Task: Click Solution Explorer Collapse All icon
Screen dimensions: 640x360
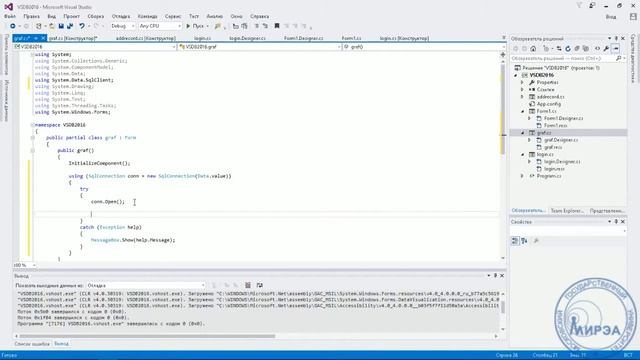Action: [x=577, y=49]
